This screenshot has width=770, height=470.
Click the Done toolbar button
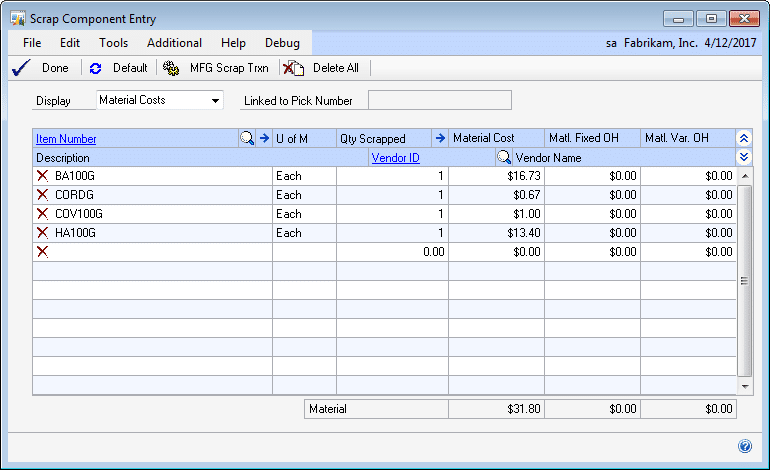tap(42, 68)
